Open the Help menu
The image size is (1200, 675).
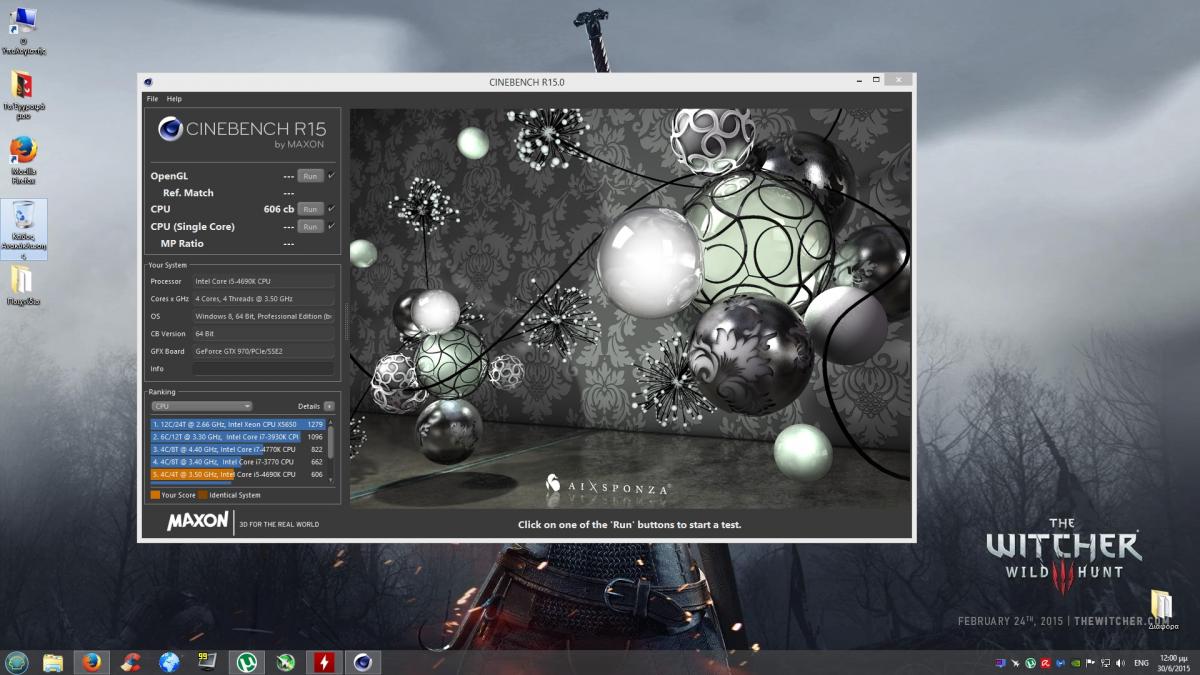[x=174, y=99]
